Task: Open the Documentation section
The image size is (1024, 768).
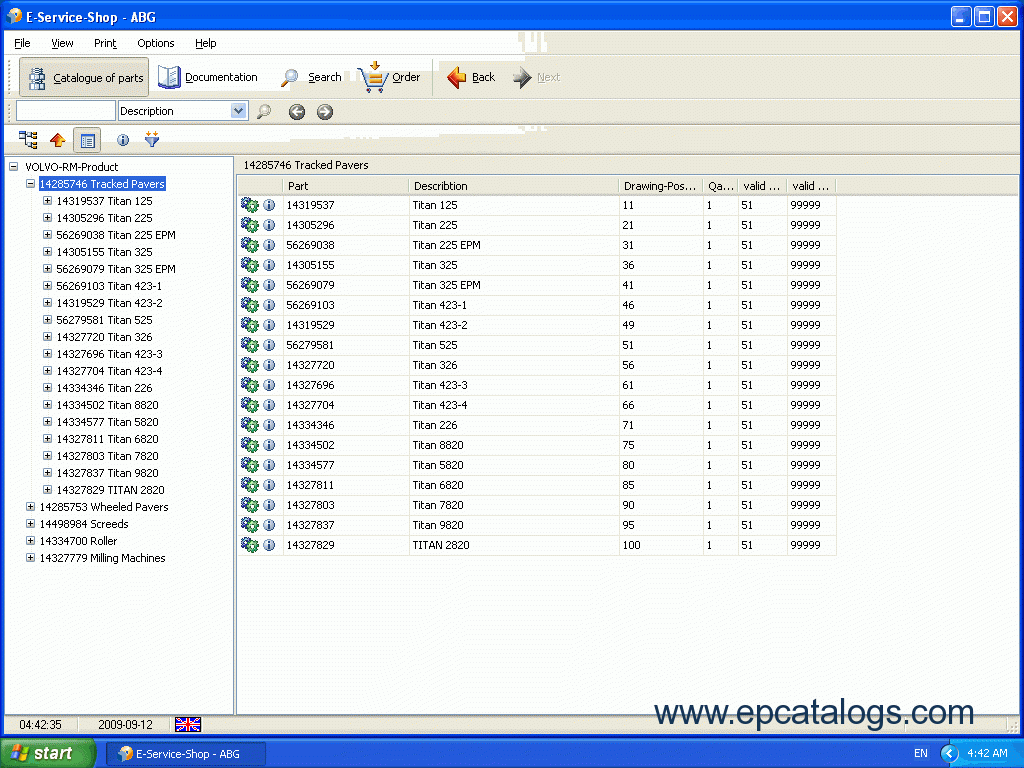Action: point(208,77)
